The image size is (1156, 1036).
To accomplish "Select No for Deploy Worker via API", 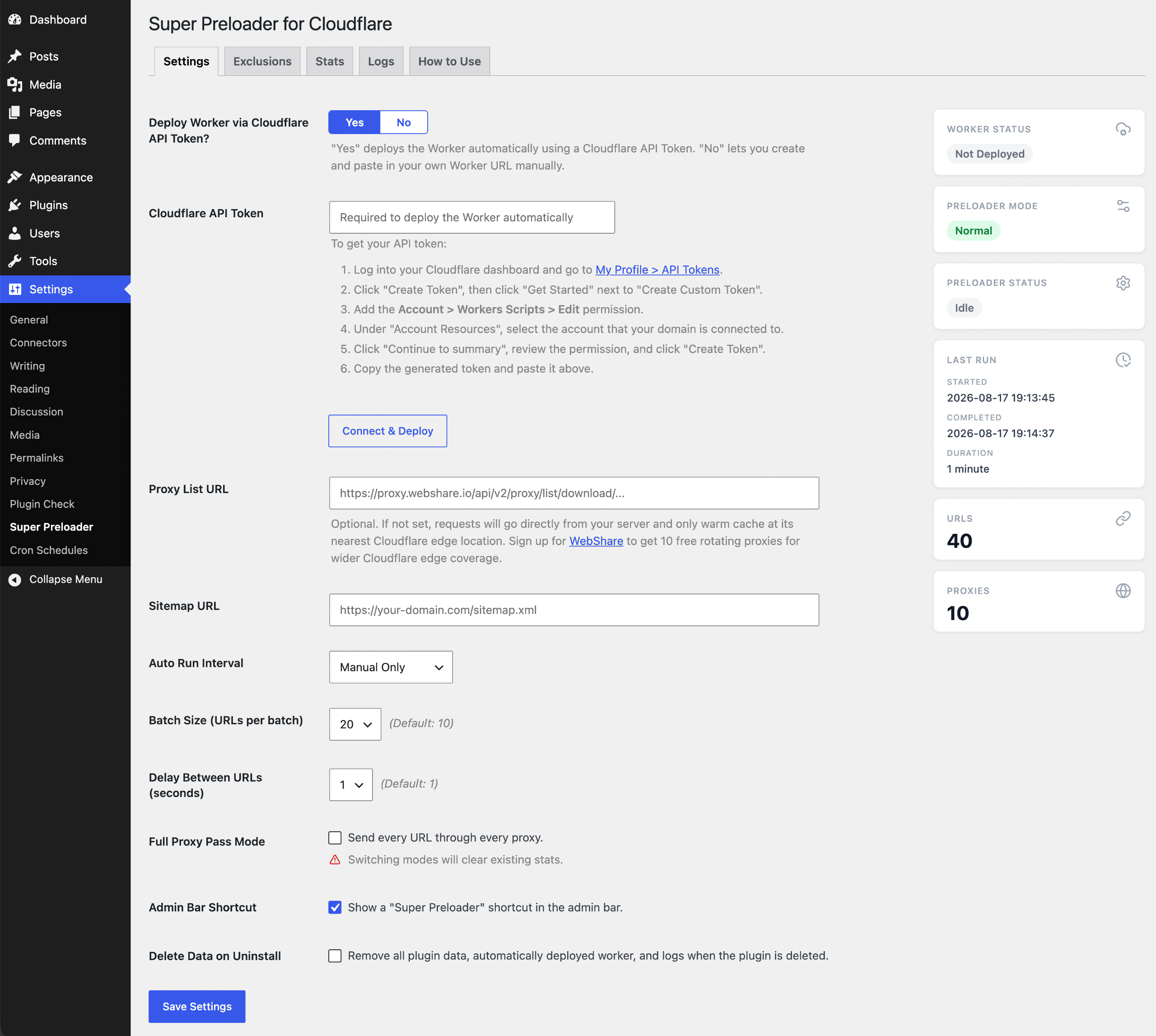I will pyautogui.click(x=404, y=122).
